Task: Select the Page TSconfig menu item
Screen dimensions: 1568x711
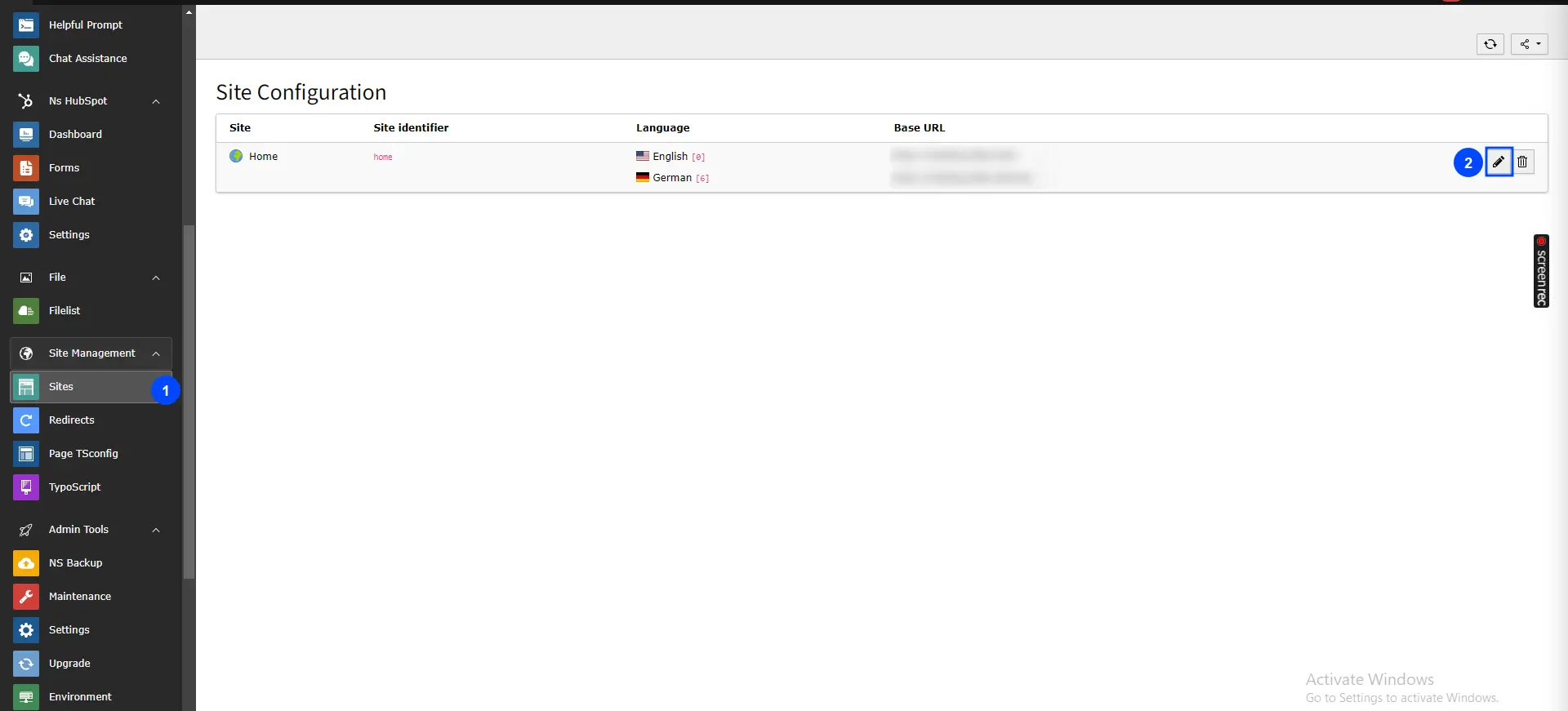Action: (x=91, y=454)
